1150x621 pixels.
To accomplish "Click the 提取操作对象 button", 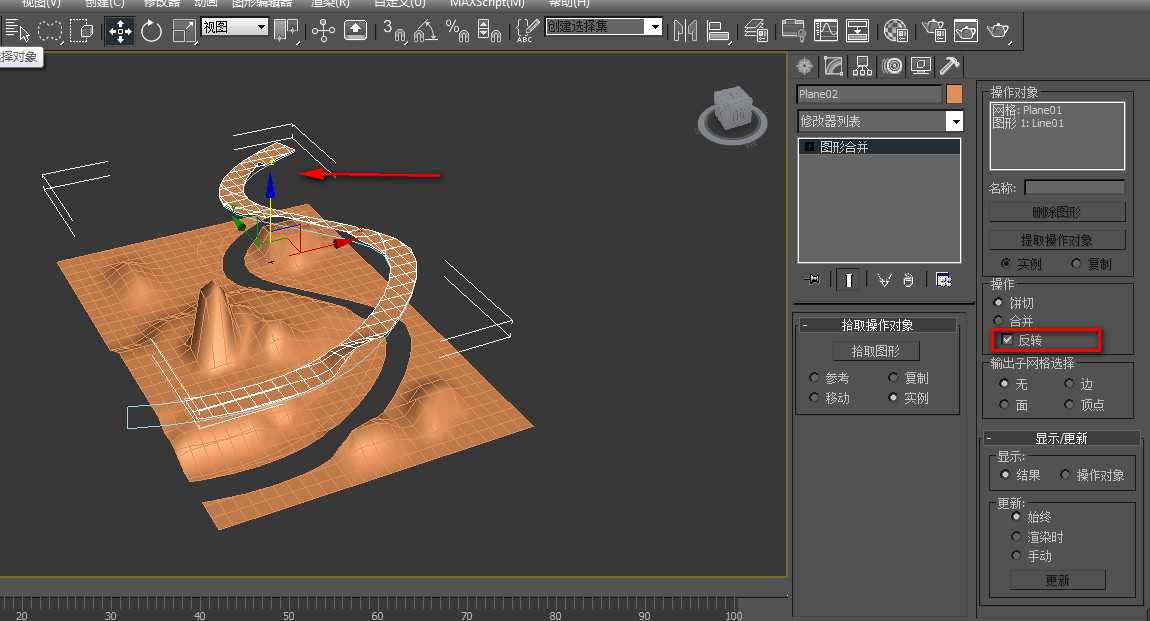I will point(1056,240).
